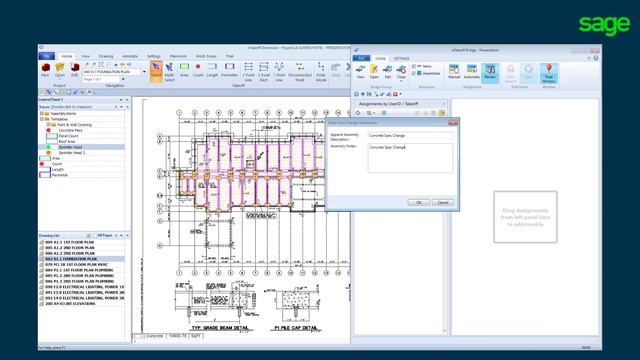Open the SETTINGS tab in Bridge window
The height and width of the screenshot is (360, 640).
(x=401, y=59)
